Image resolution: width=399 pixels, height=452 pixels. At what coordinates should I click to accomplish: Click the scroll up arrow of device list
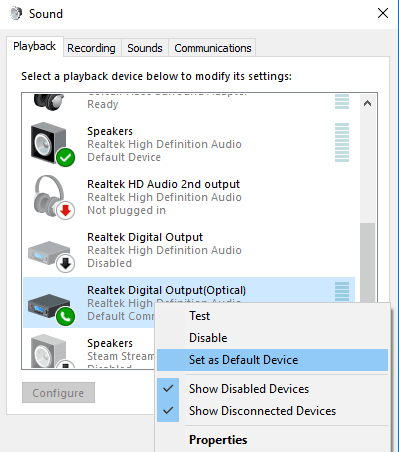coord(367,103)
